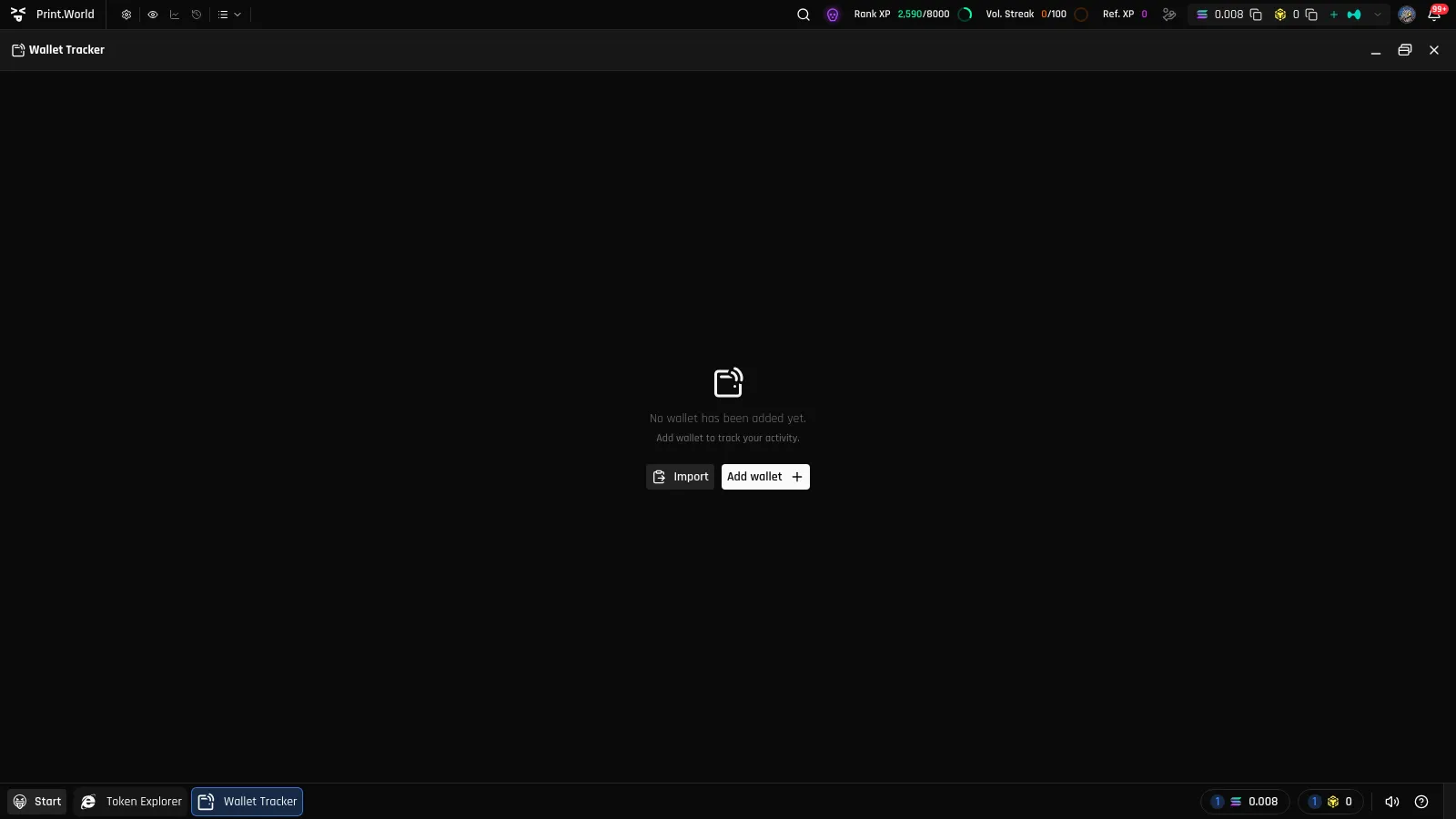The height and width of the screenshot is (819, 1456).
Task: Click the BNB balance icon in top bar
Action: pos(1280,15)
